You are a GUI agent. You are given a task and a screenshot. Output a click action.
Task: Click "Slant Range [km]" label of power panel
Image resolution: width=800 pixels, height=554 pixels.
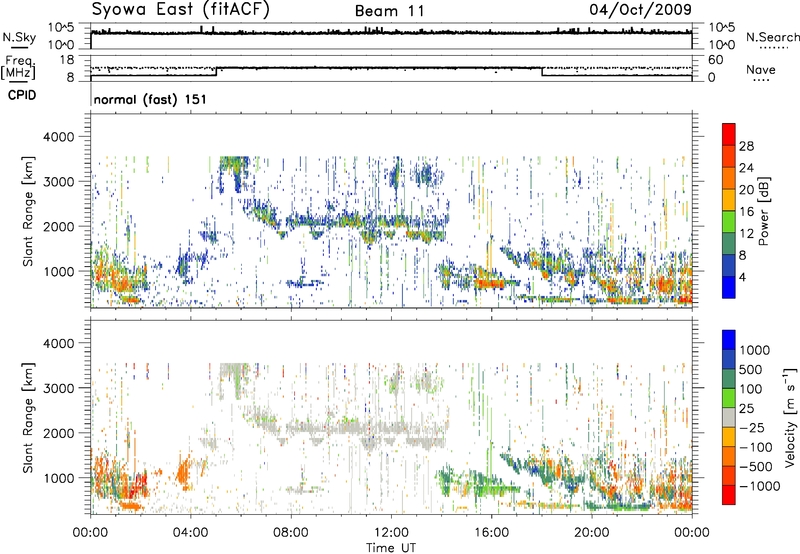(x=28, y=211)
